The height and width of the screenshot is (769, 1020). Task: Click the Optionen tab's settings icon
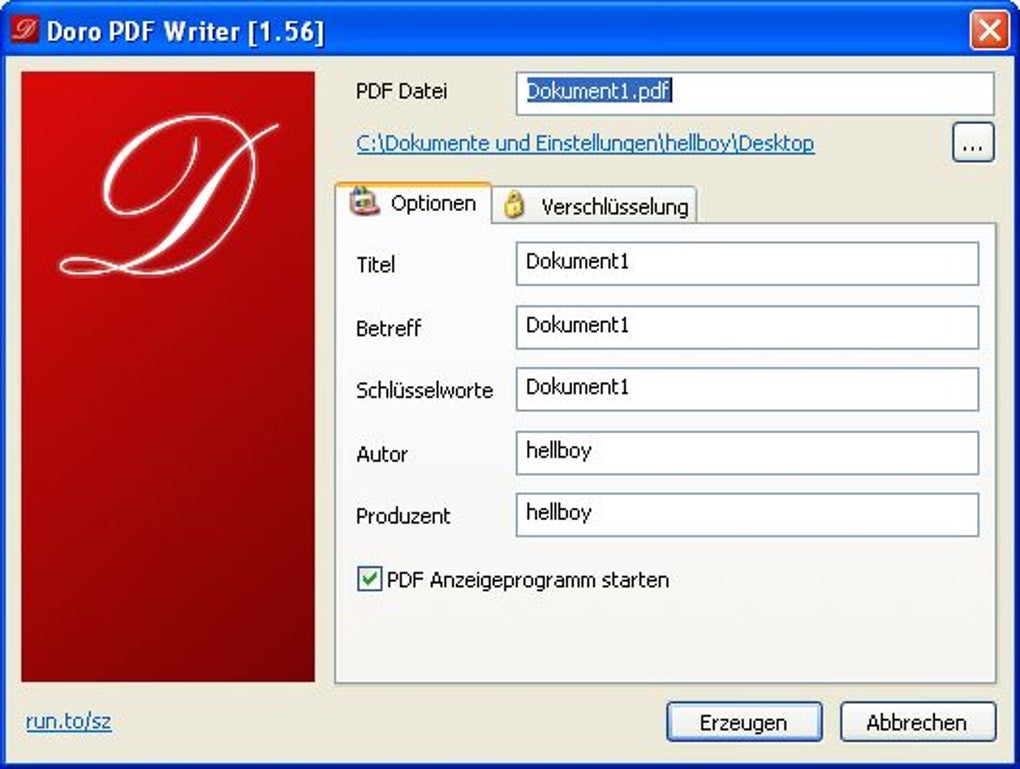(x=364, y=202)
